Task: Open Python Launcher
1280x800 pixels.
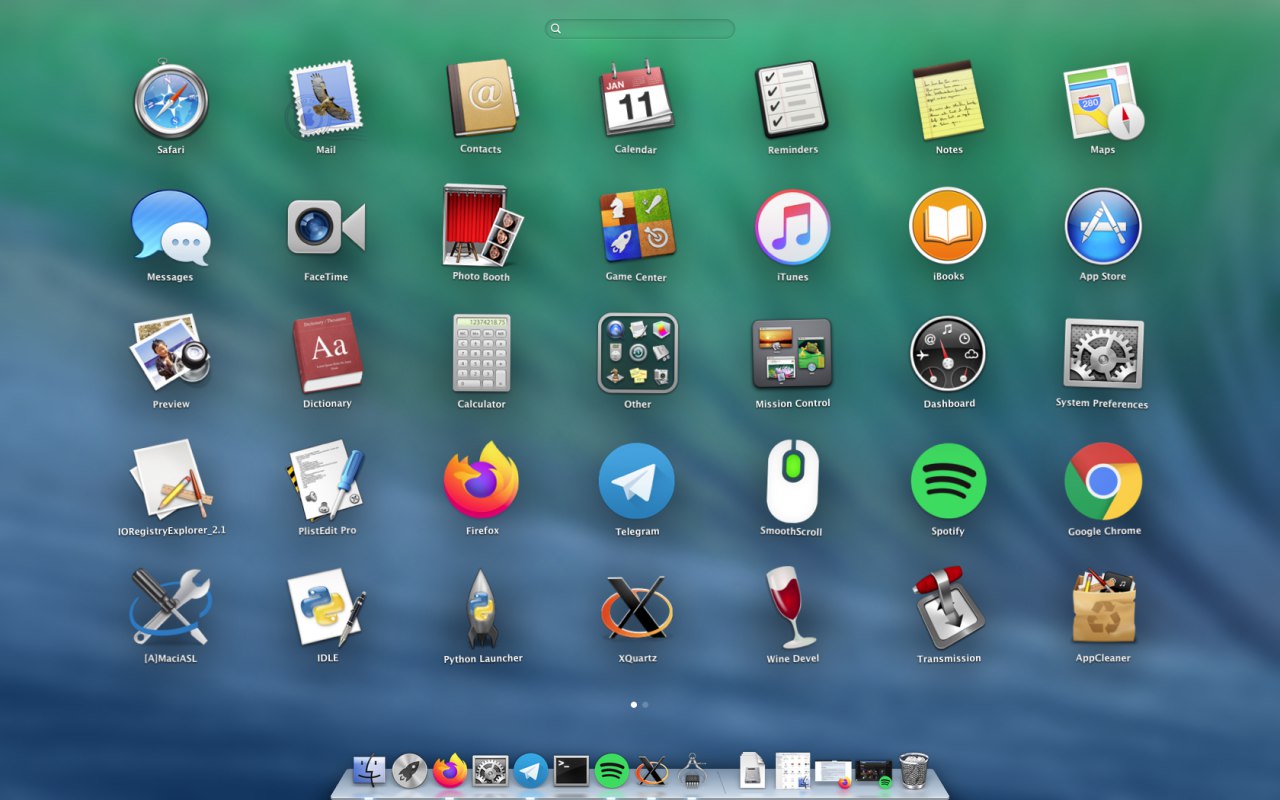Action: click(482, 608)
